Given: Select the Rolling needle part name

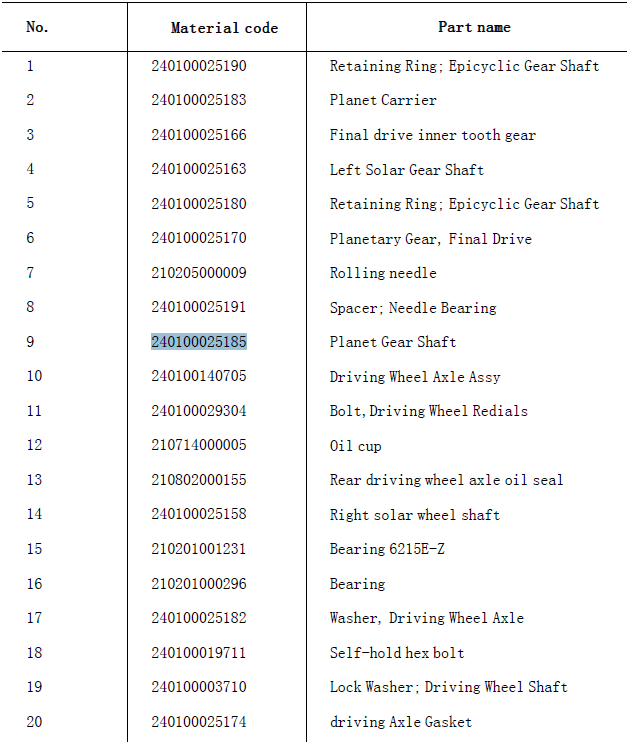Looking at the screenshot, I should (x=383, y=273).
